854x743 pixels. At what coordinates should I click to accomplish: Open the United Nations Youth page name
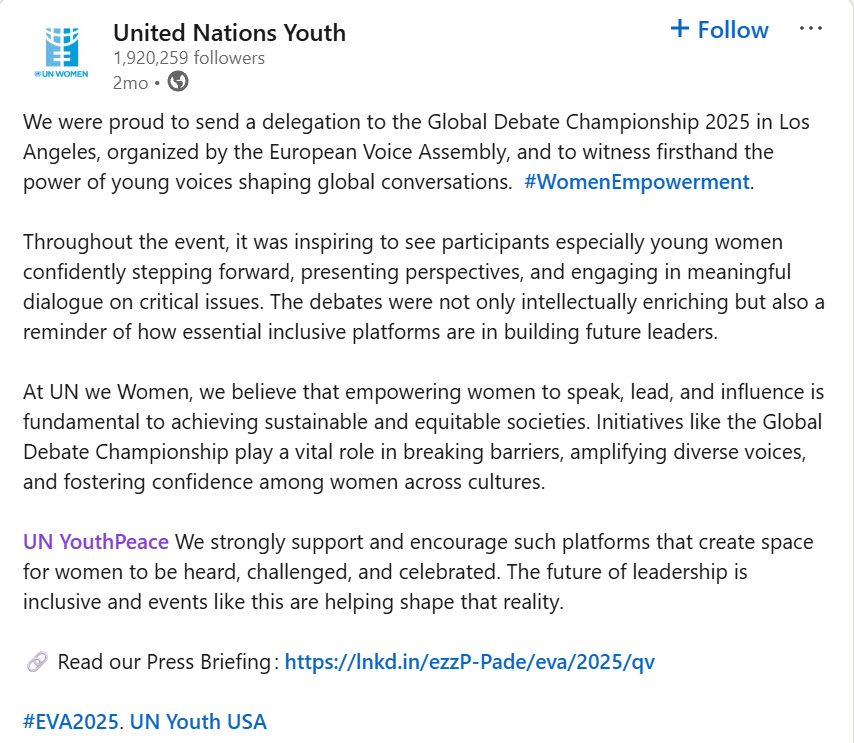pyautogui.click(x=229, y=32)
